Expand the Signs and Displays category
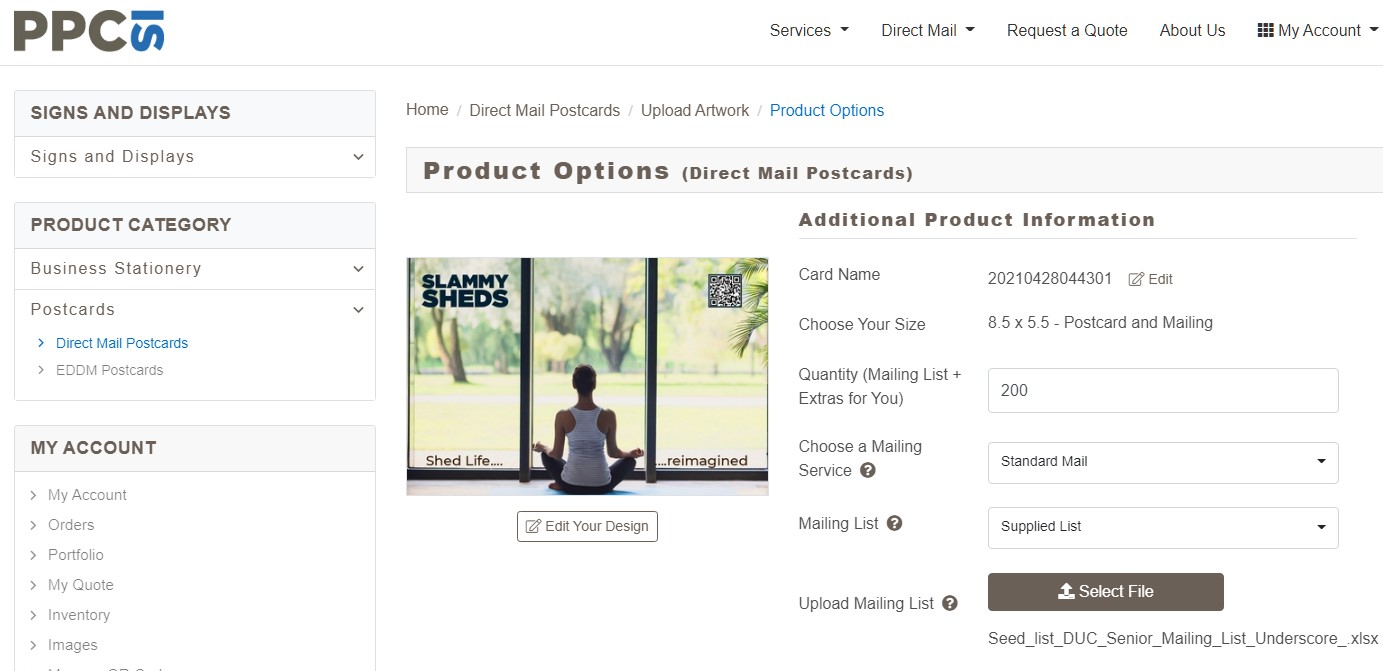Screen dimensions: 1383x671 click(358, 157)
